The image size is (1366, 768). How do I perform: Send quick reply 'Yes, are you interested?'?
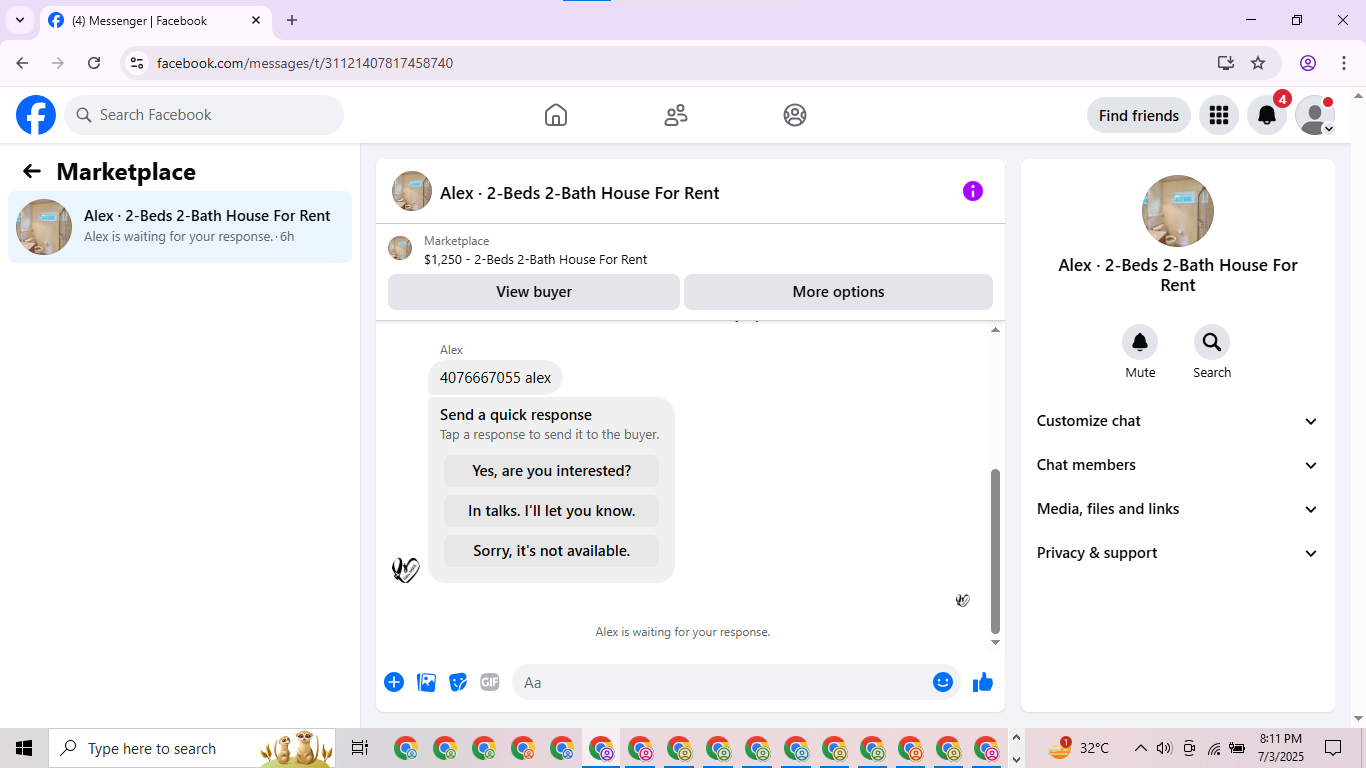pos(551,471)
